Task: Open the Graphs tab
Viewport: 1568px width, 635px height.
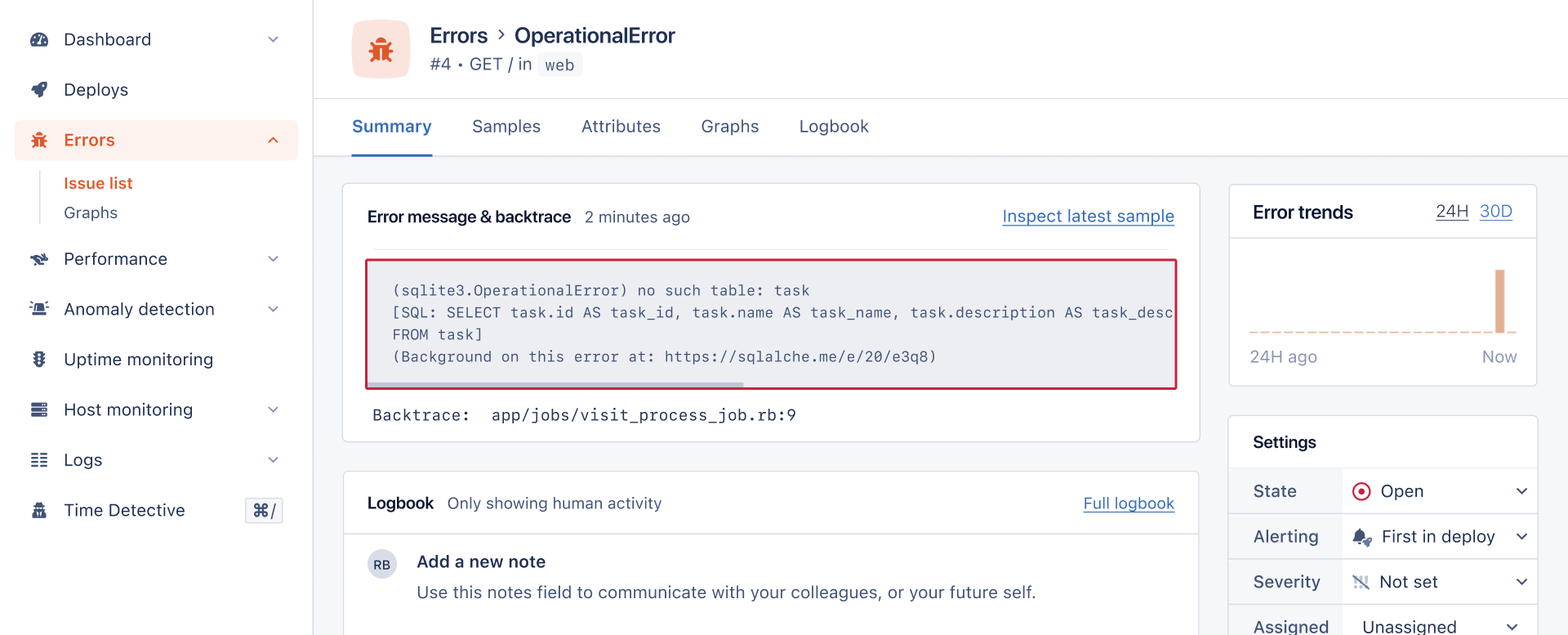Action: [730, 127]
